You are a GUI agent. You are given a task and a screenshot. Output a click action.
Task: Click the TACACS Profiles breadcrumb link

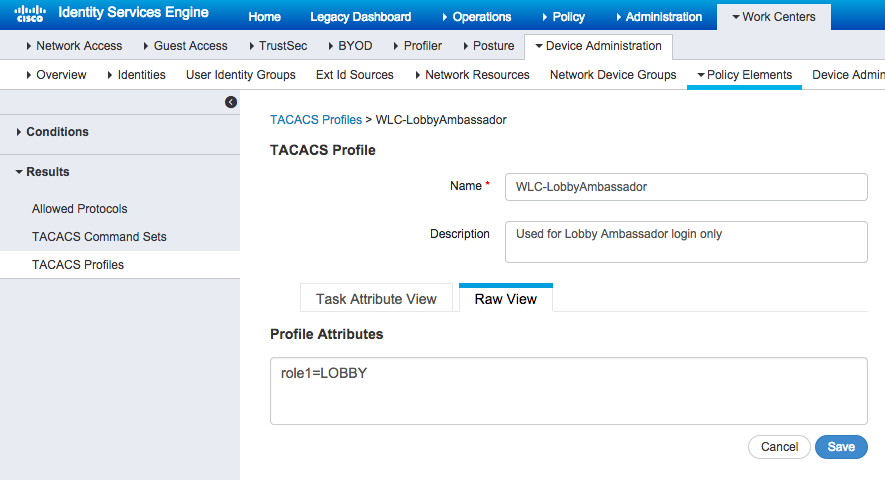click(316, 120)
